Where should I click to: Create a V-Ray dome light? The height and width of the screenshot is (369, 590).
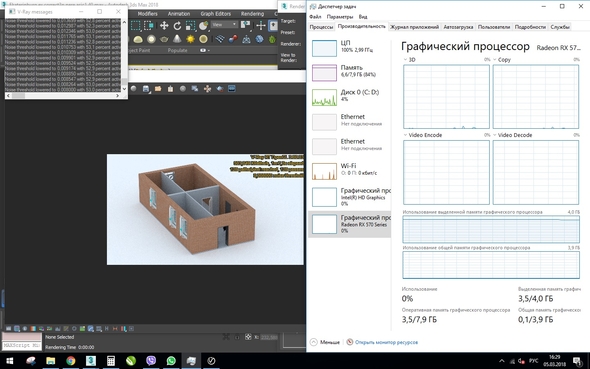138,39
